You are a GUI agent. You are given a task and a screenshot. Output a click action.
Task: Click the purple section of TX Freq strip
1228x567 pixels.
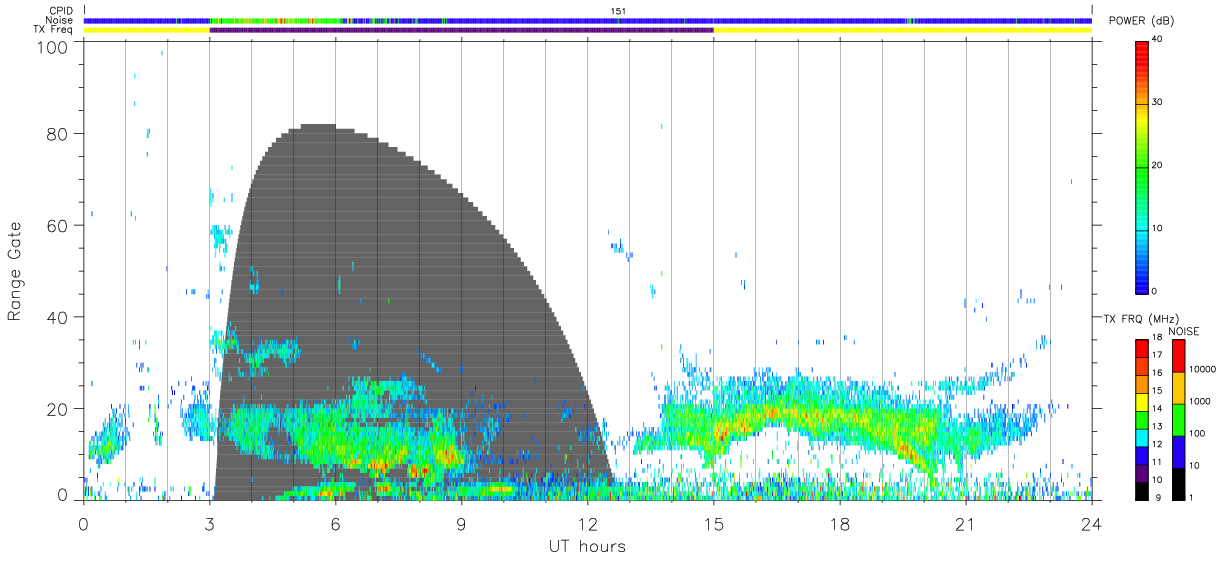click(461, 30)
